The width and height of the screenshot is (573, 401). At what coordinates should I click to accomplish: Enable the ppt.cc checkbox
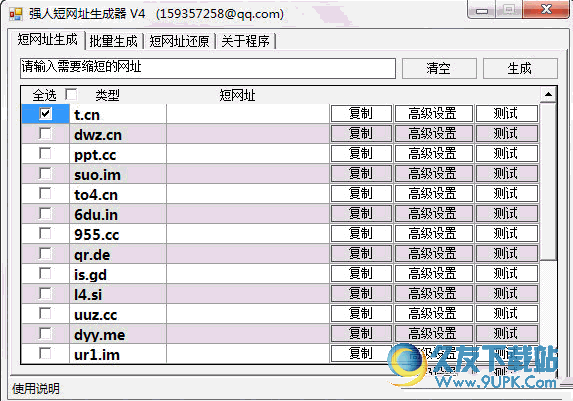45,154
